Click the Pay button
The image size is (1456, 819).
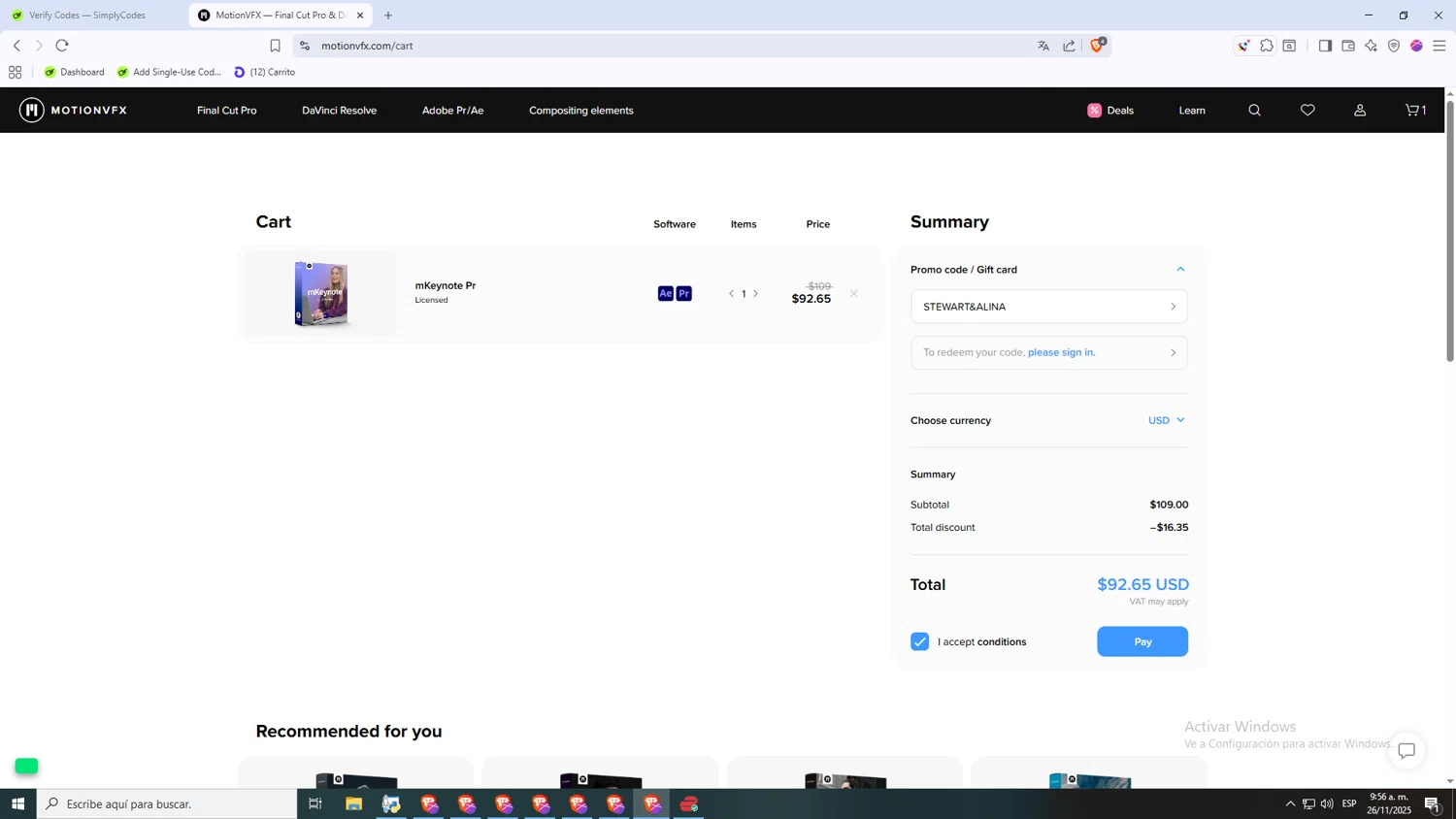tap(1142, 641)
